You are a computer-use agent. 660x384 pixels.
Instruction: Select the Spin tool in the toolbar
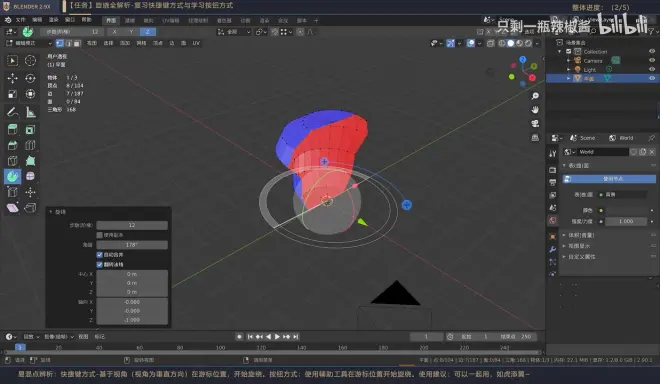tap(12, 176)
